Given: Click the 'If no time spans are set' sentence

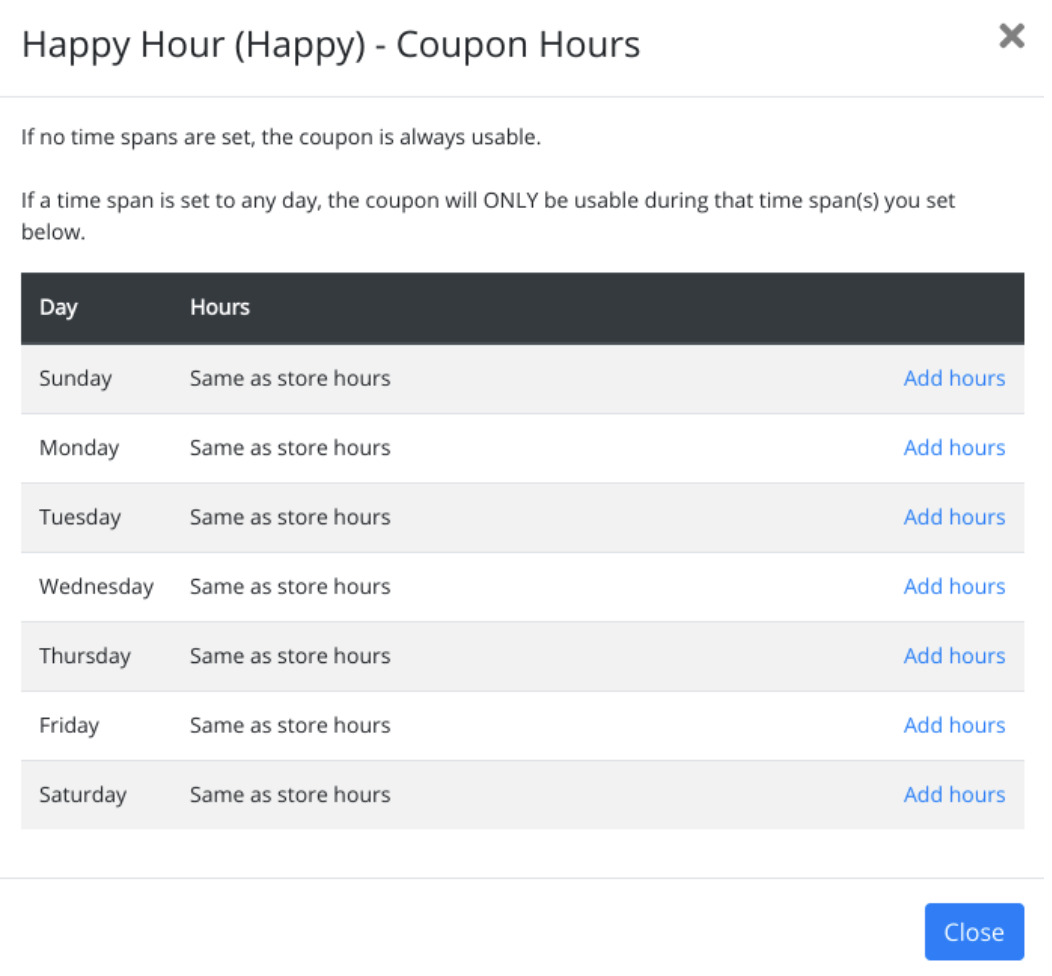Looking at the screenshot, I should click(281, 137).
